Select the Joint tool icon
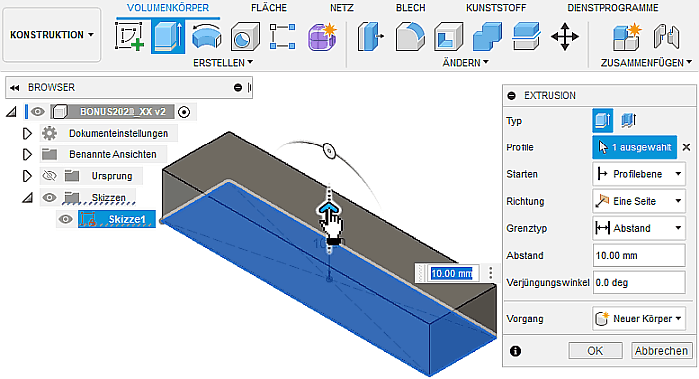Screen dimensions: 699x379 click(x=666, y=37)
